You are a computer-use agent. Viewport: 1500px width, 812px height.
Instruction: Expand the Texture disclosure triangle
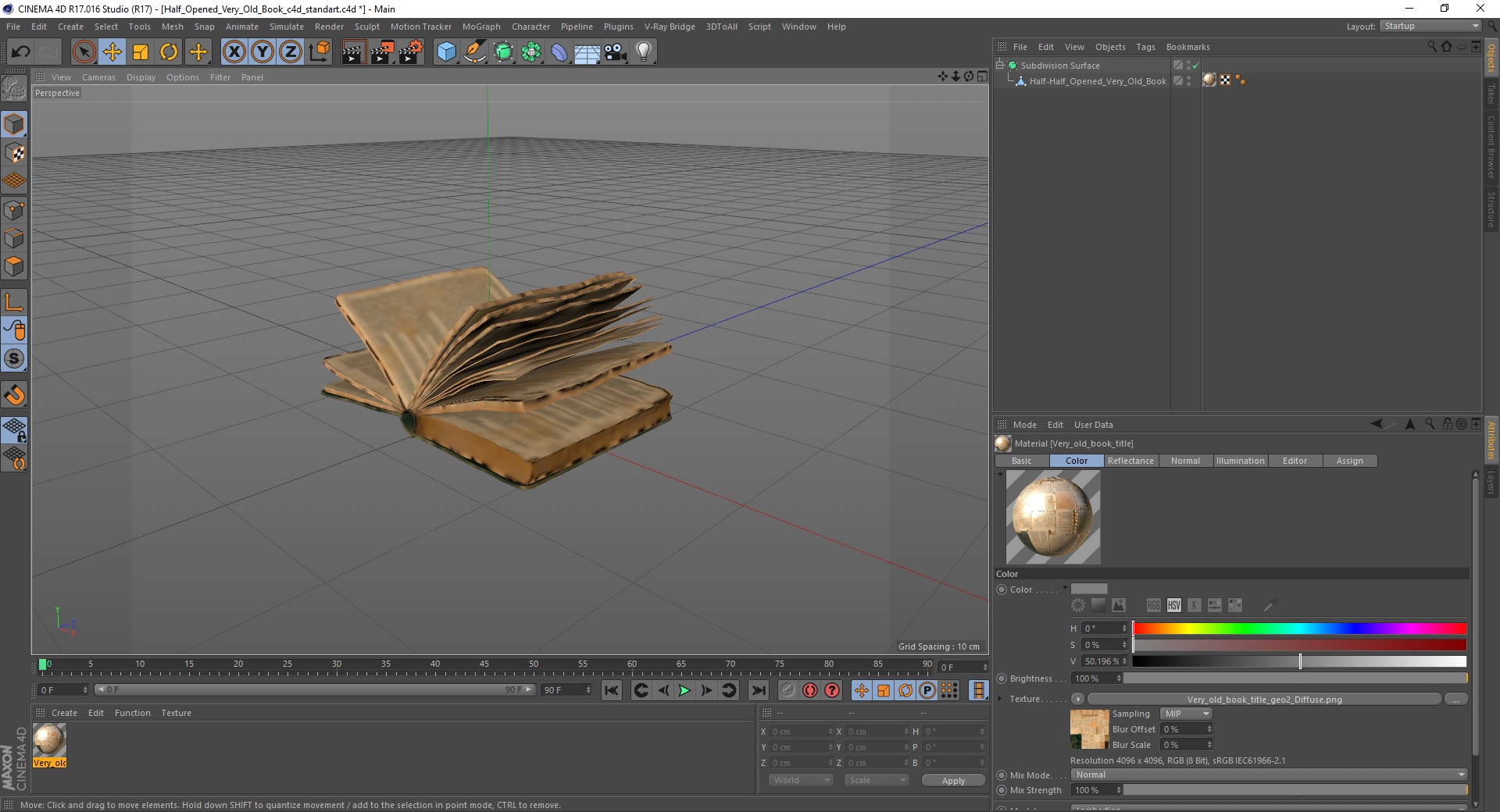[1000, 699]
